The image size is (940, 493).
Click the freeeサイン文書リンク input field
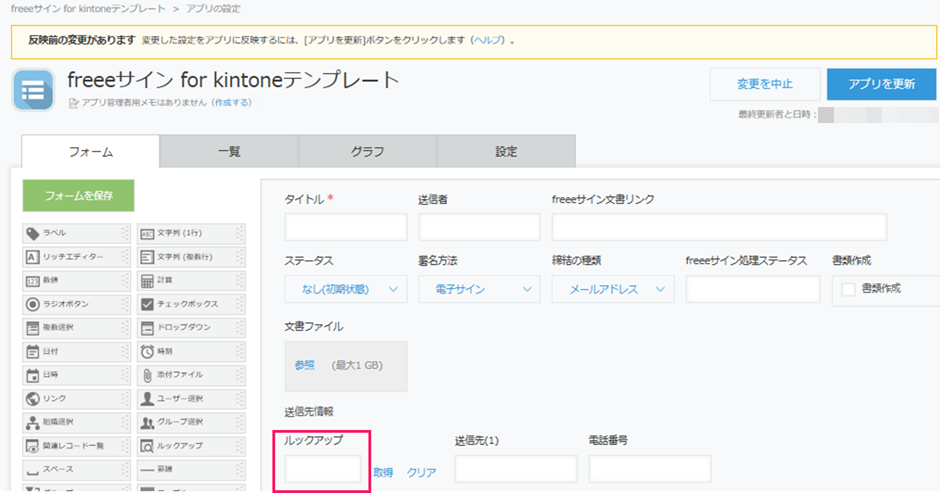[719, 227]
